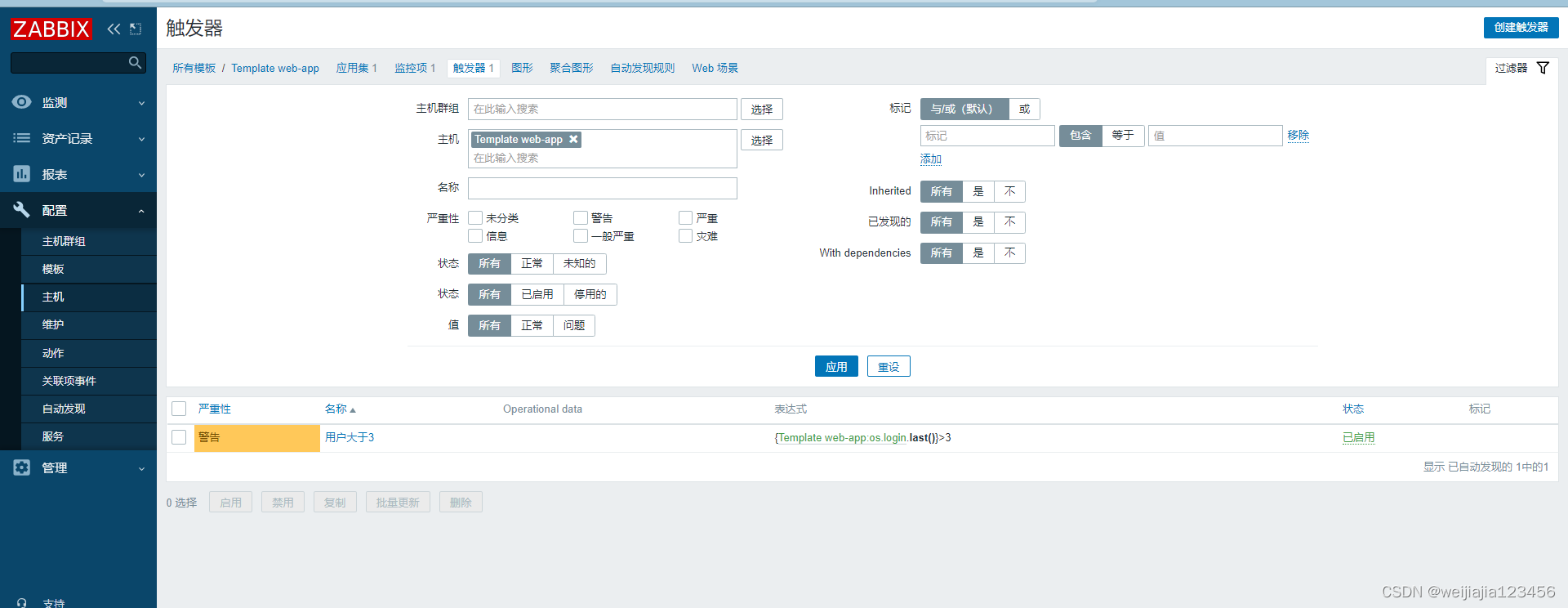Image resolution: width=1568 pixels, height=608 pixels.
Task: Click the filter funnel icon
Action: (x=1543, y=68)
